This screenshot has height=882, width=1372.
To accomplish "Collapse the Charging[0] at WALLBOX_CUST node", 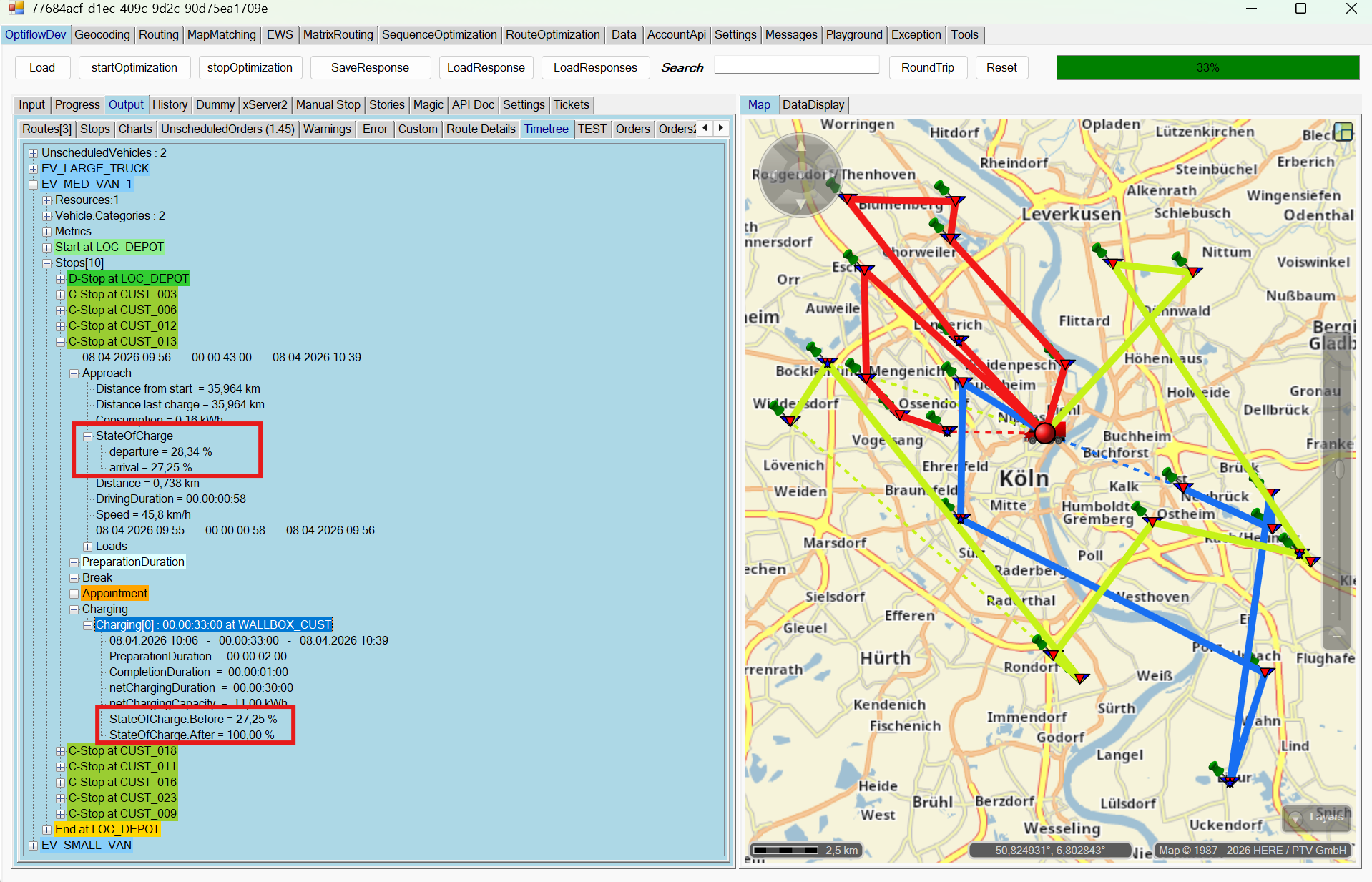I will (x=87, y=625).
